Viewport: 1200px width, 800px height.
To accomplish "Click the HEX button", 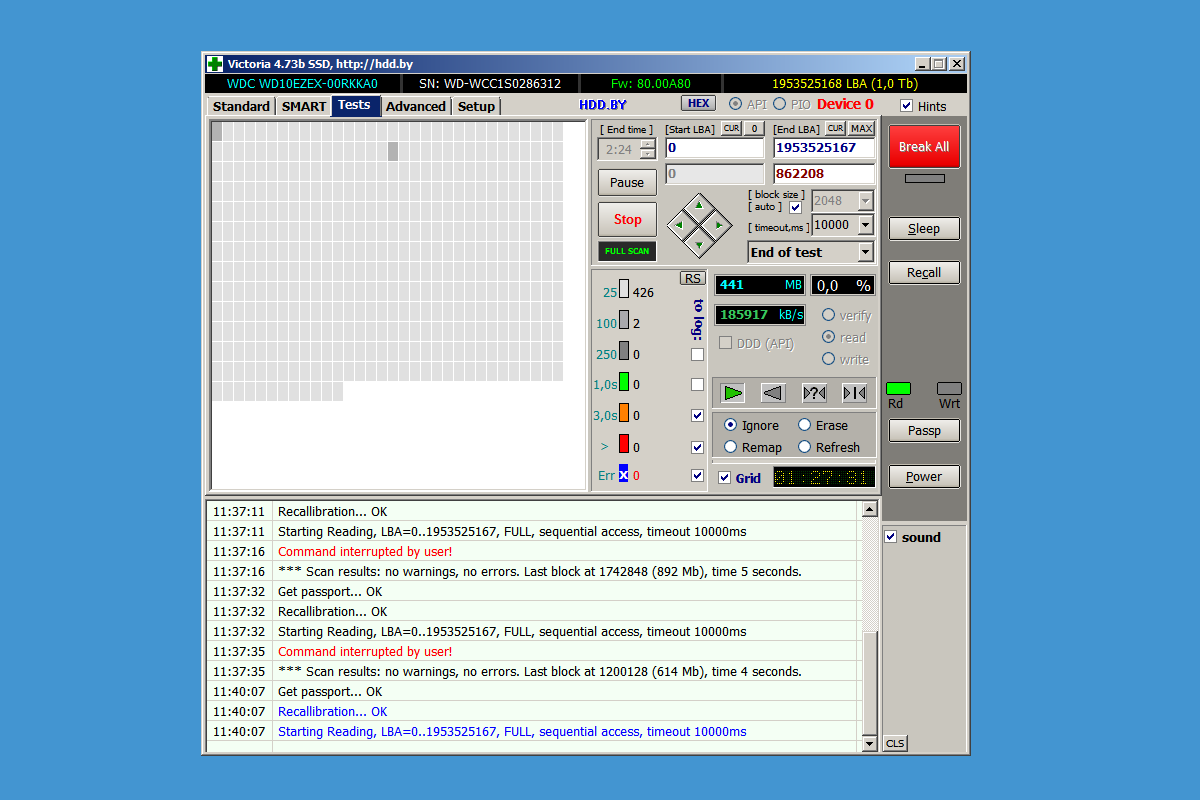I will [698, 103].
